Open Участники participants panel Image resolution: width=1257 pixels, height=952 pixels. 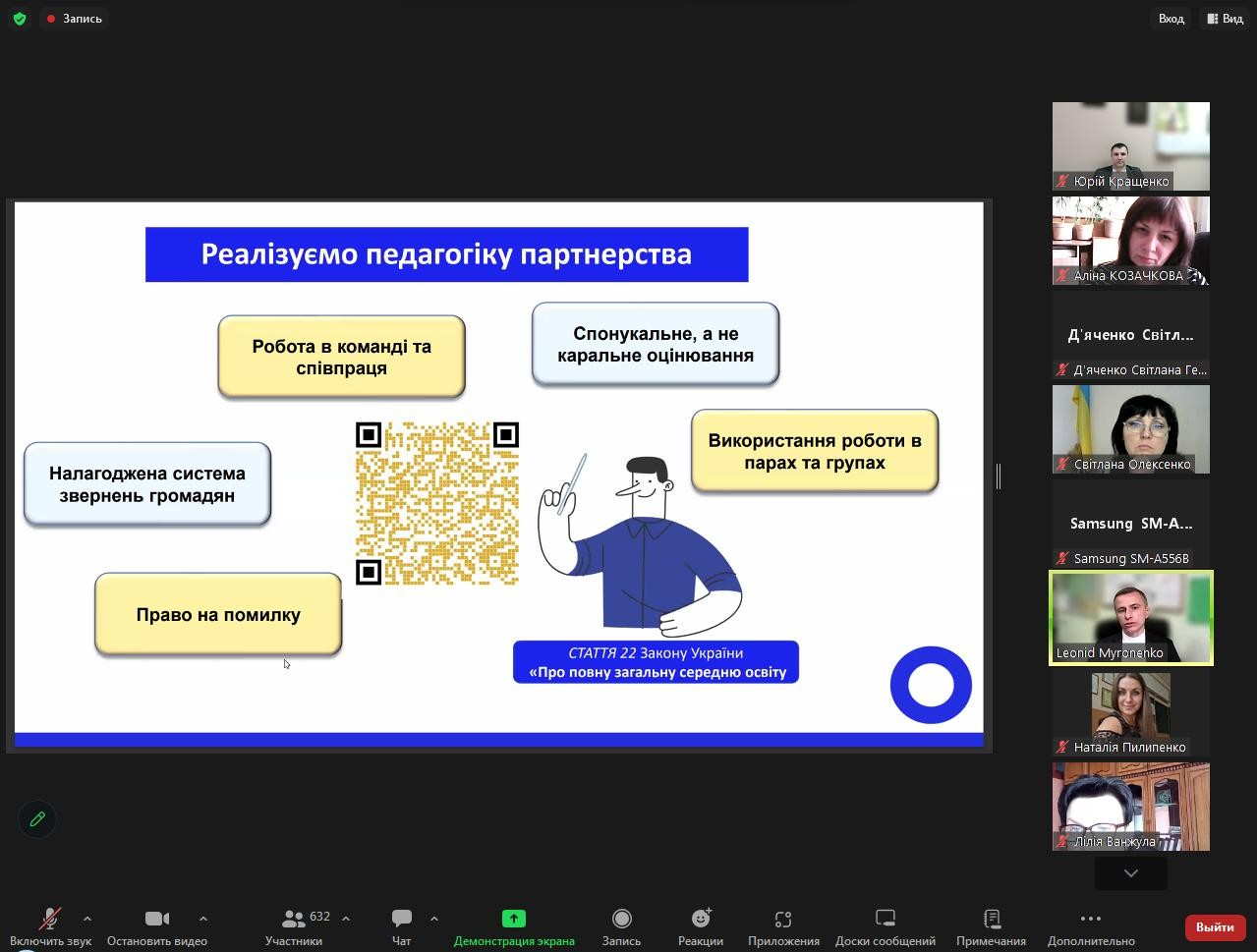pyautogui.click(x=294, y=925)
